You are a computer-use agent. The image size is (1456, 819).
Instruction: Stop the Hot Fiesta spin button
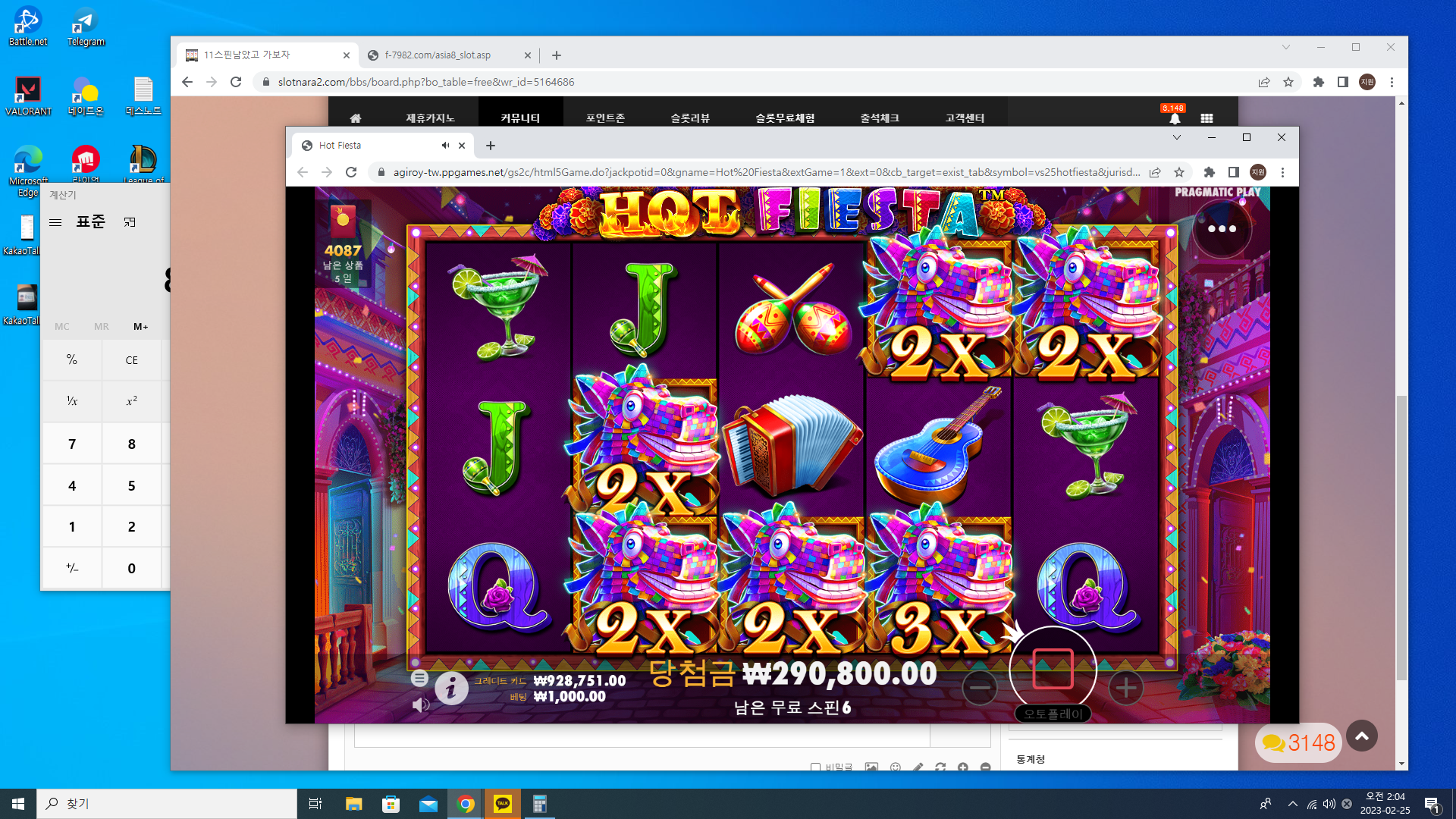(1053, 669)
